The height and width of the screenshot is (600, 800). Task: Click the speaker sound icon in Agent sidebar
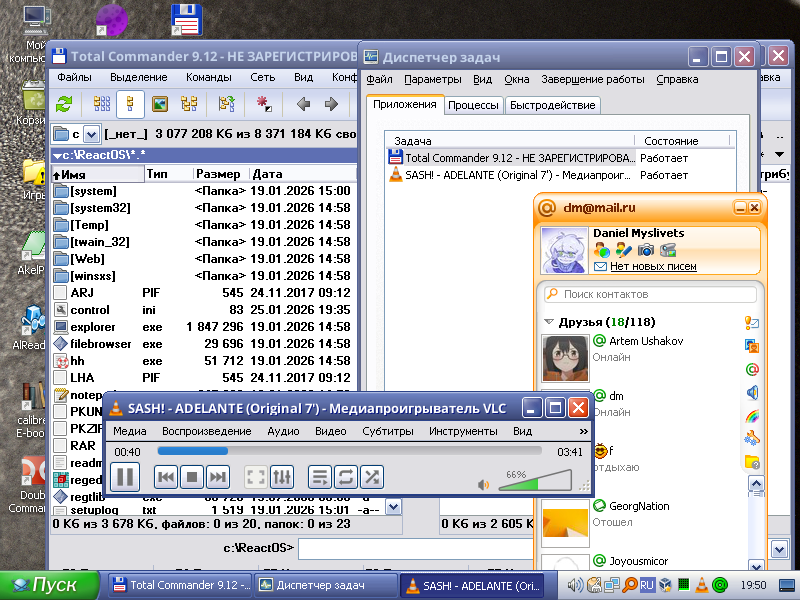tap(752, 392)
